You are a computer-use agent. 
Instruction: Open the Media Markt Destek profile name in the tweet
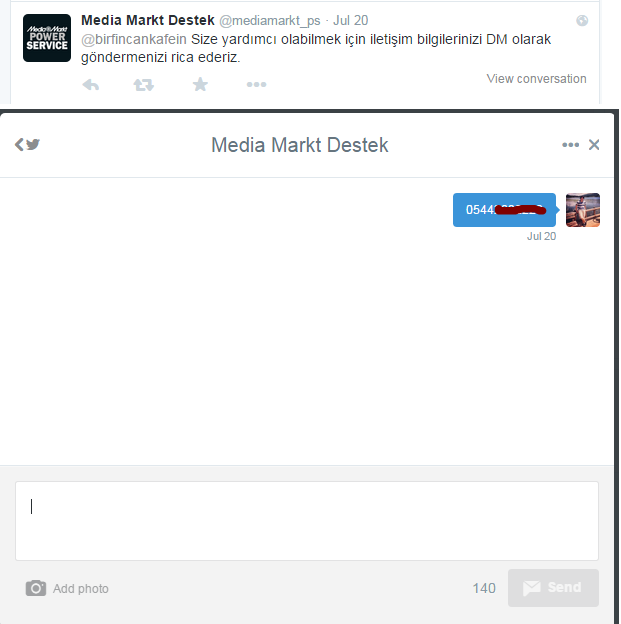pyautogui.click(x=148, y=20)
